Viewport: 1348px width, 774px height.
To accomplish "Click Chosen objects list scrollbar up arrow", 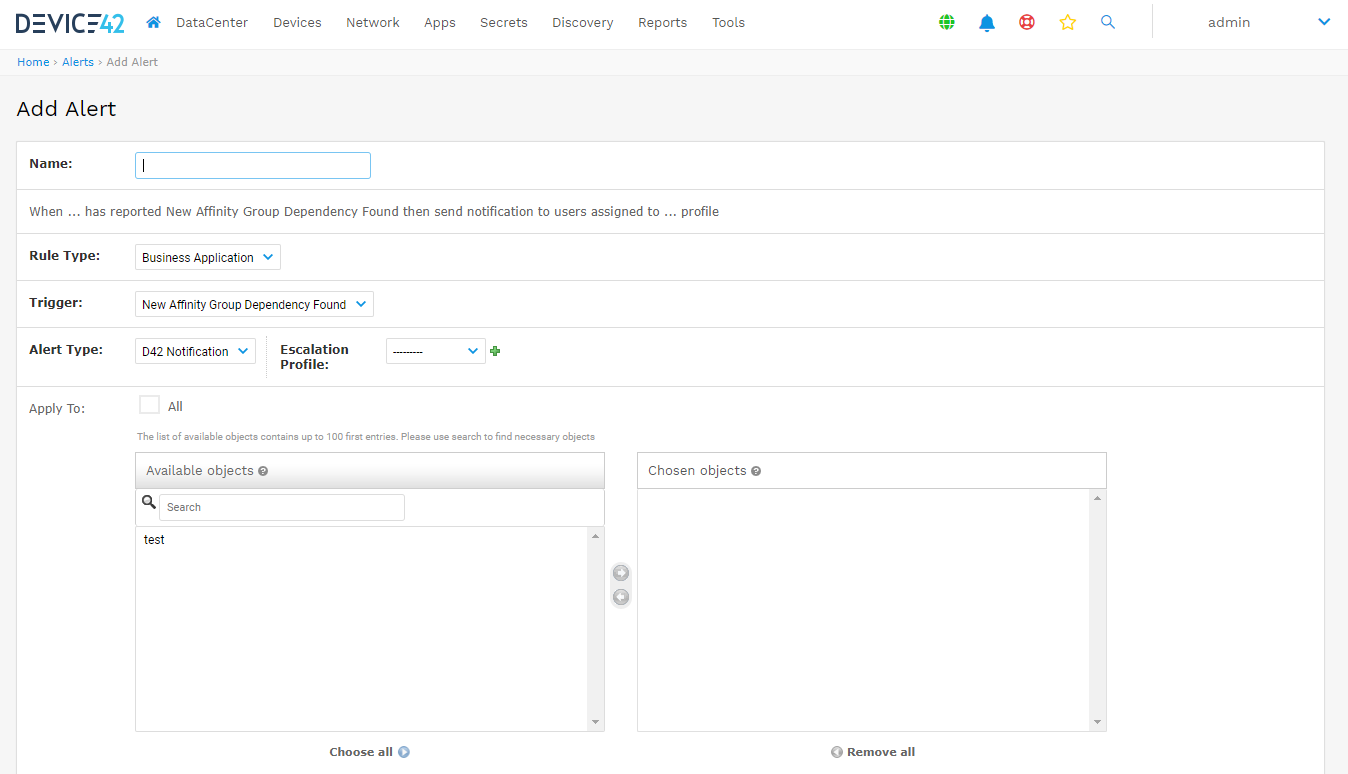I will (1098, 498).
